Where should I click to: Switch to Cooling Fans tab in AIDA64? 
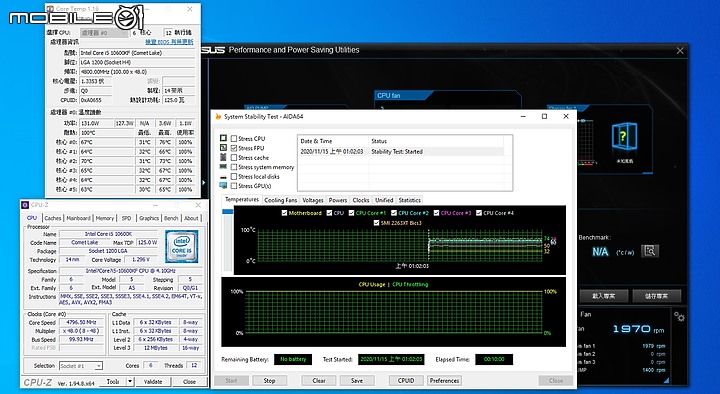(281, 200)
